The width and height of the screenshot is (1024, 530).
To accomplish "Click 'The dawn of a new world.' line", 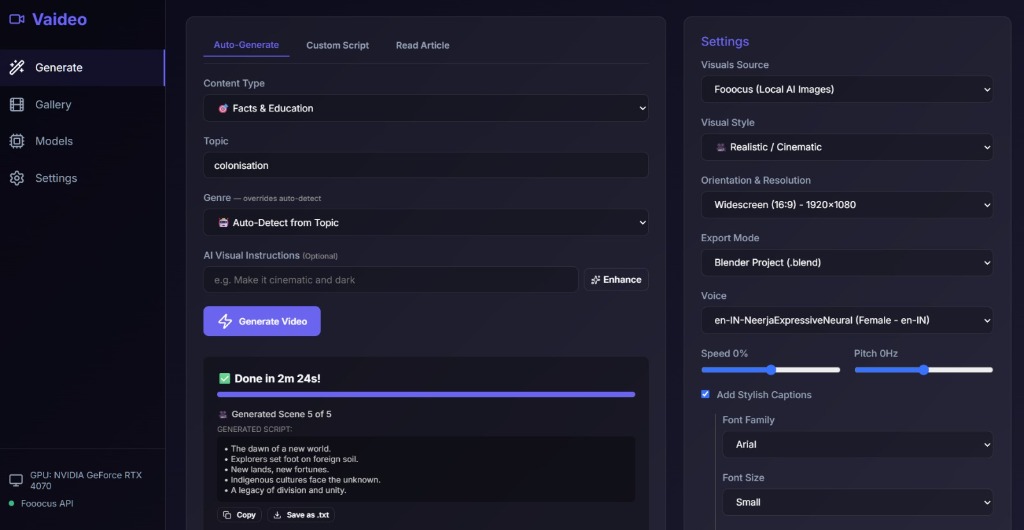I will [281, 448].
